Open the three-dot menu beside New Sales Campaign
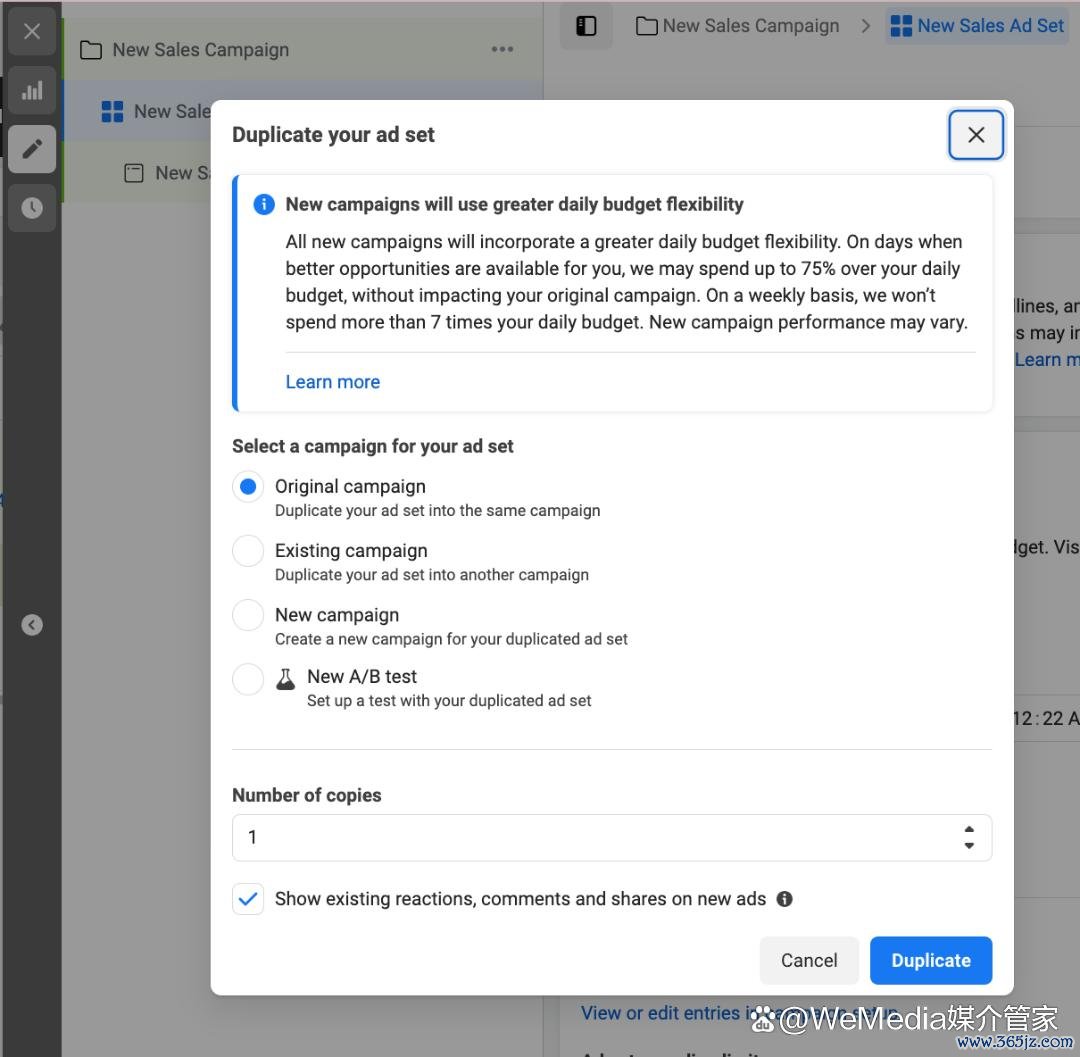This screenshot has width=1080, height=1057. point(502,49)
